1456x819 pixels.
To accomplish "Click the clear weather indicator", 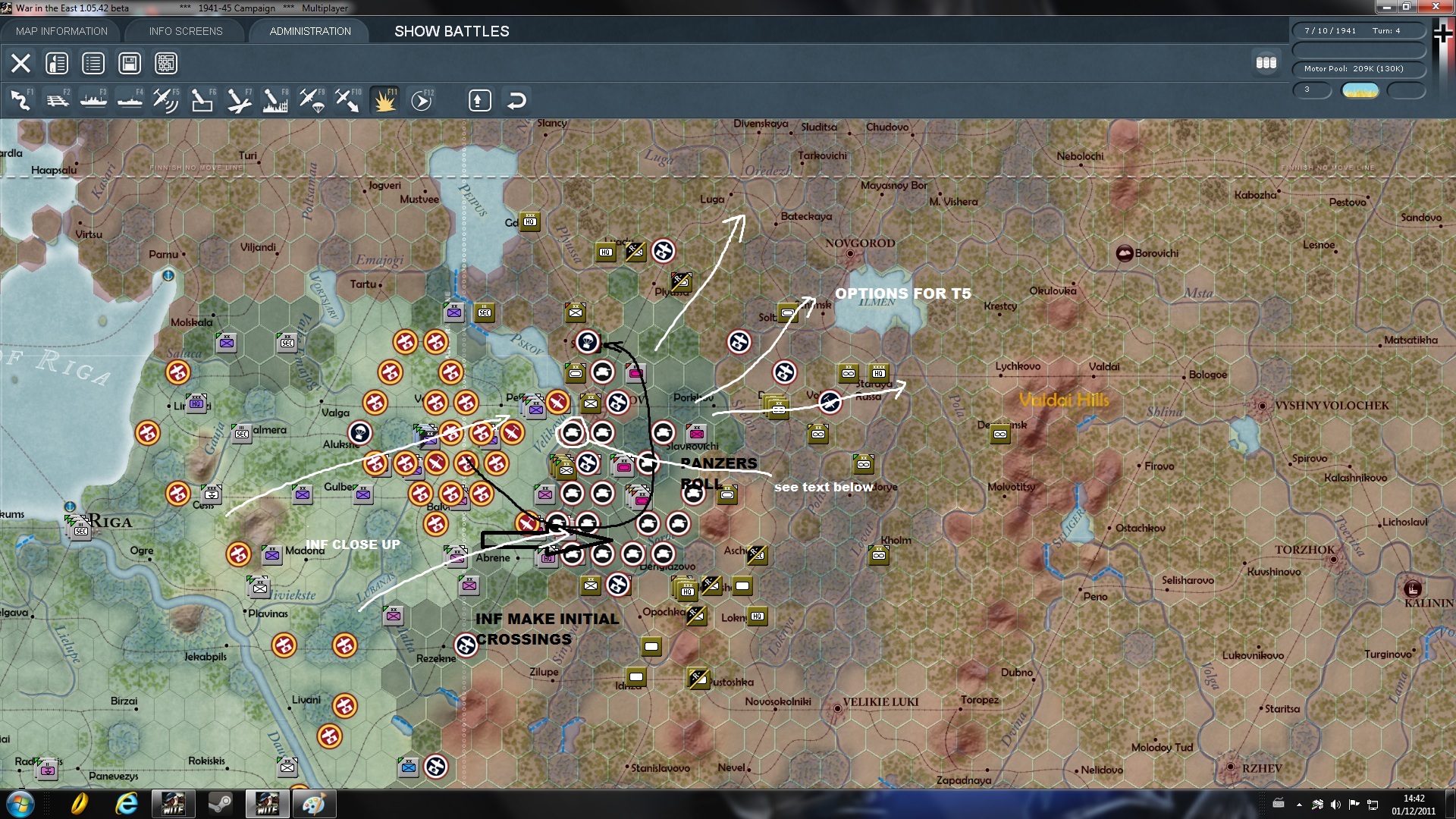I will [x=1360, y=90].
